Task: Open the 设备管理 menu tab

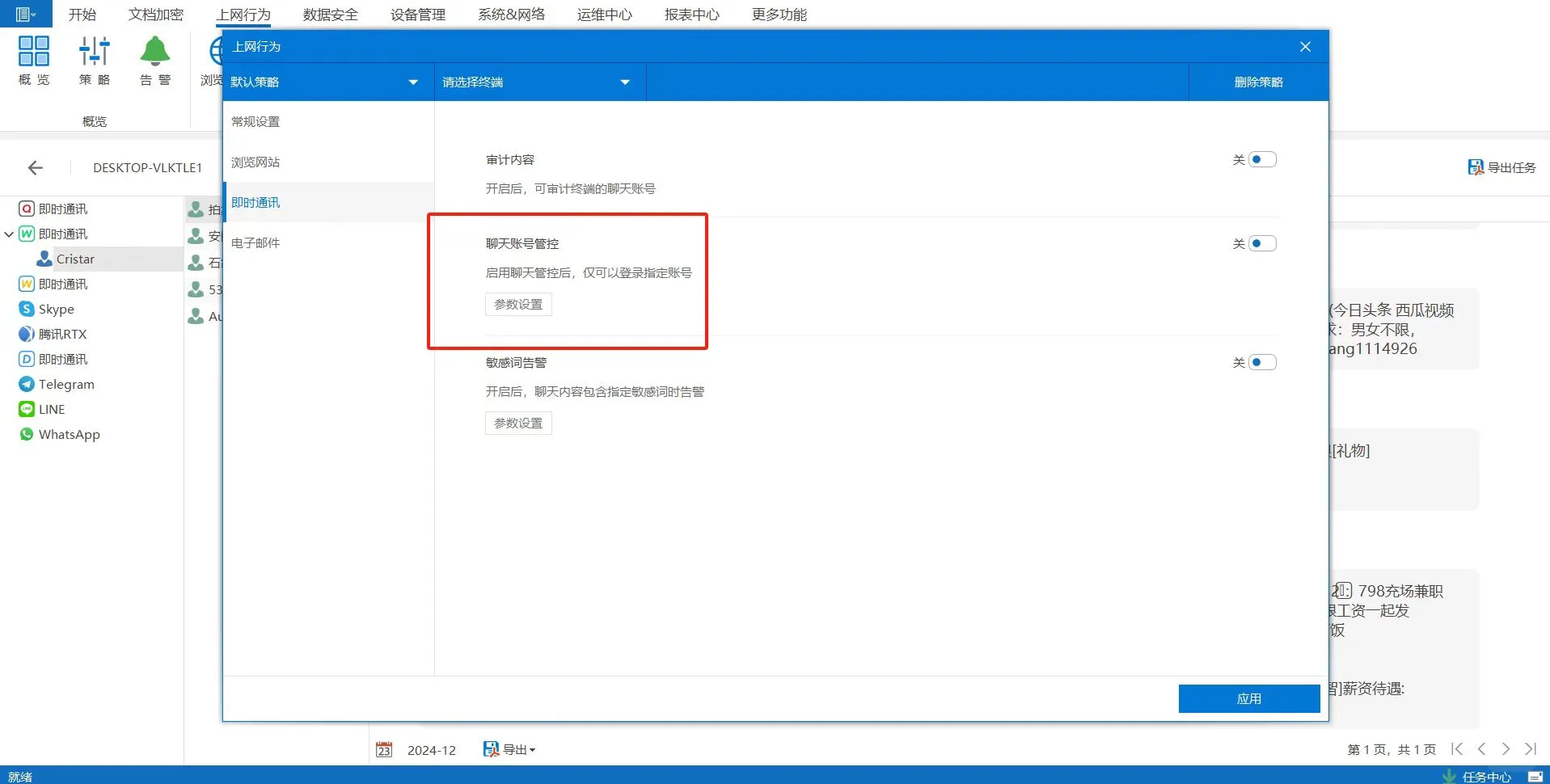Action: [418, 15]
